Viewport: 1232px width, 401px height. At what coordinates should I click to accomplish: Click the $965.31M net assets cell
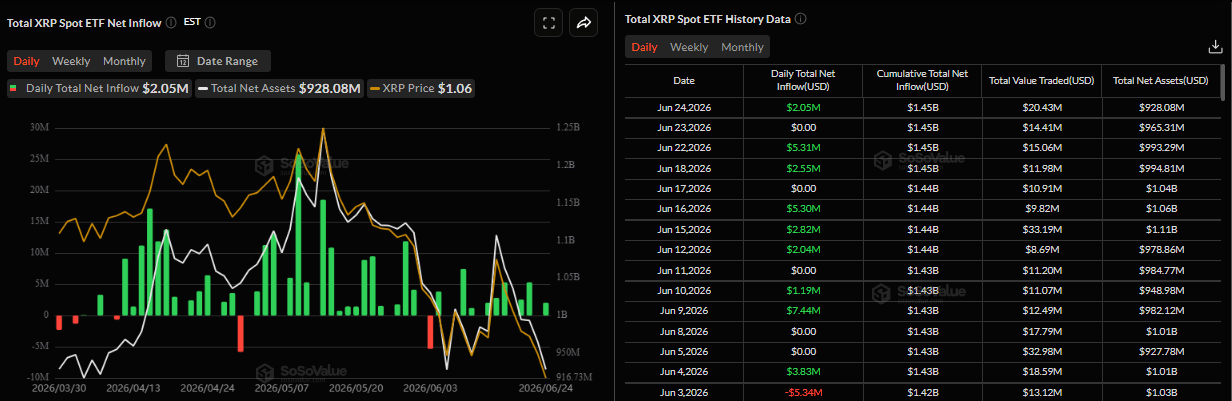pos(1160,127)
